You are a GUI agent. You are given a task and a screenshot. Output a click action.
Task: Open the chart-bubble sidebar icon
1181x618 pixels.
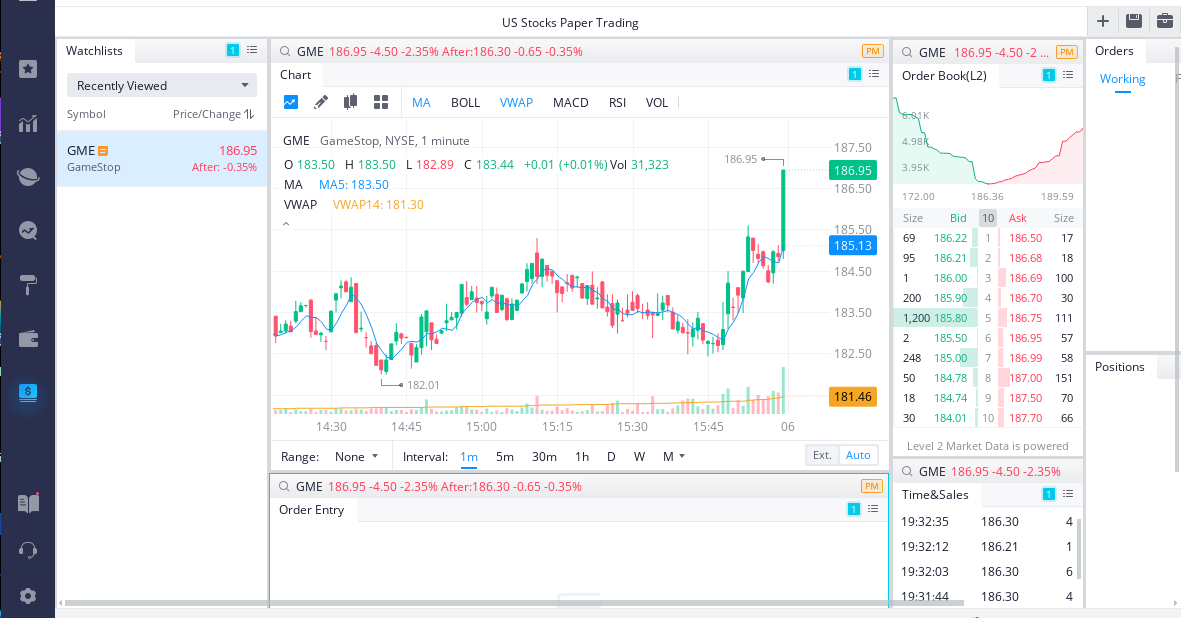click(28, 230)
